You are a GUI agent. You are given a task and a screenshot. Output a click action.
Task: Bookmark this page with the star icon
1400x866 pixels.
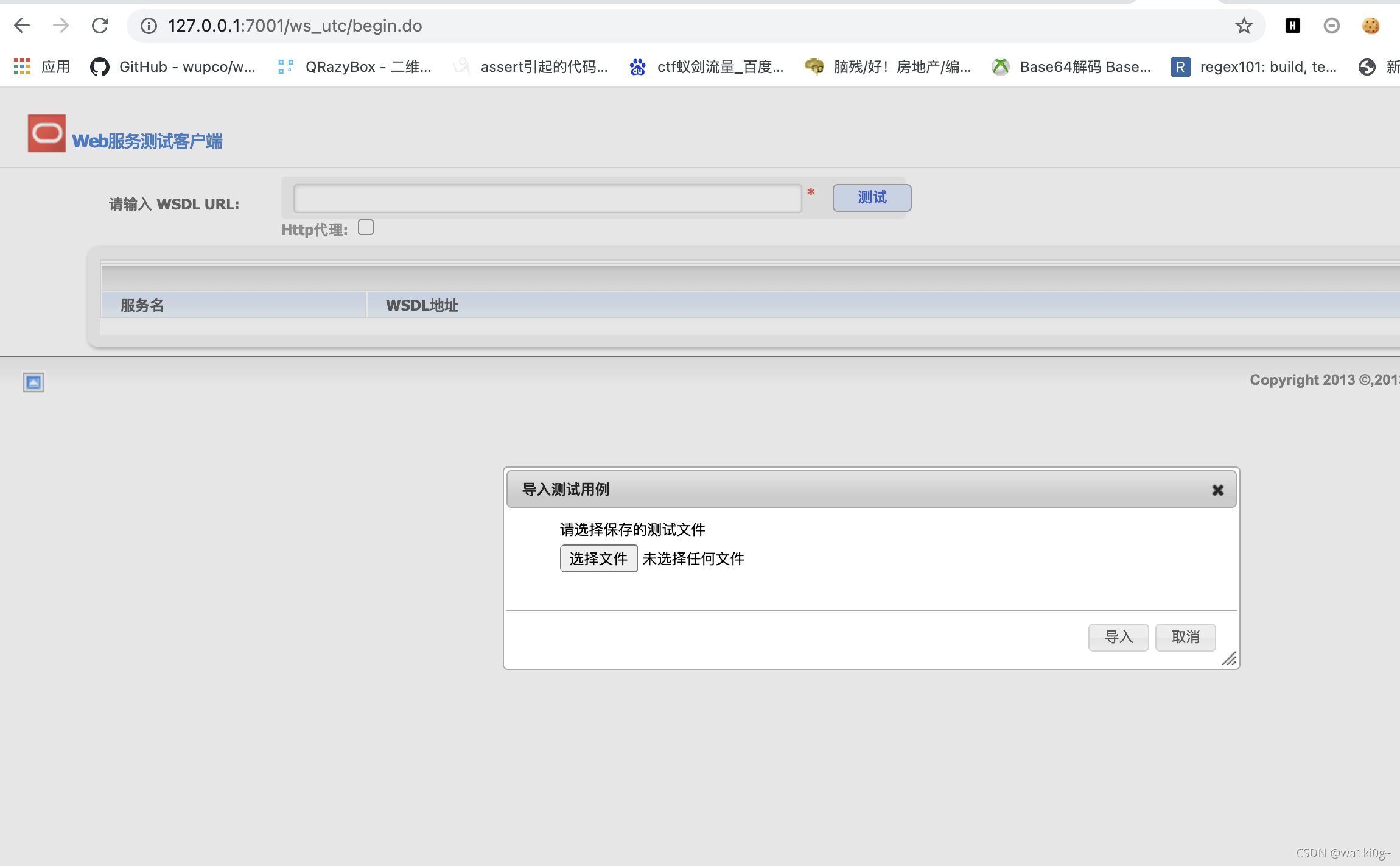click(x=1244, y=26)
